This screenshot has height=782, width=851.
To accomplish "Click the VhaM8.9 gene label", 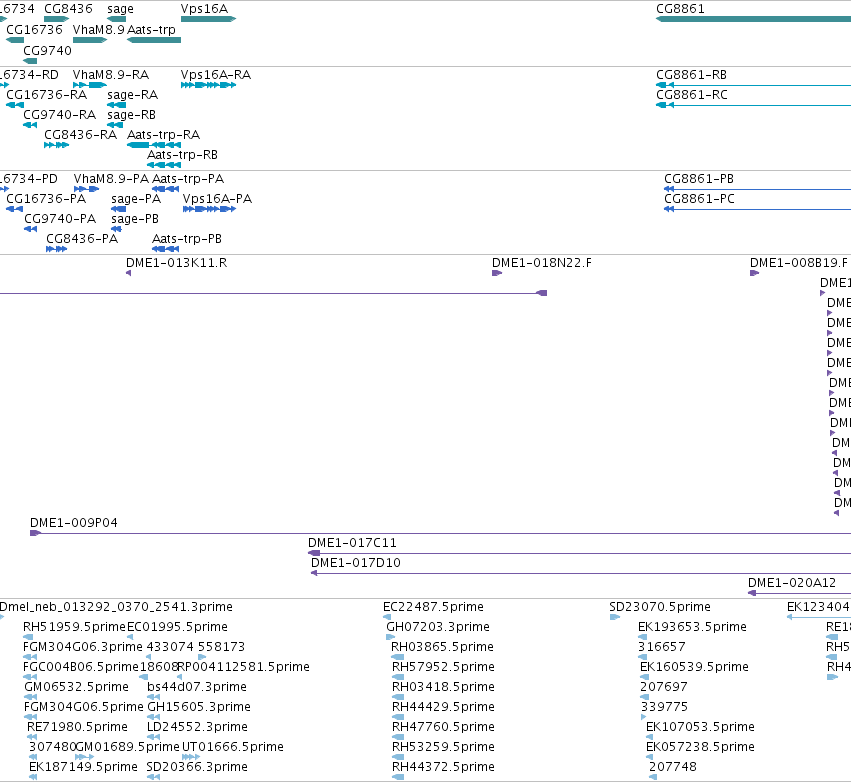I will coord(99,29).
